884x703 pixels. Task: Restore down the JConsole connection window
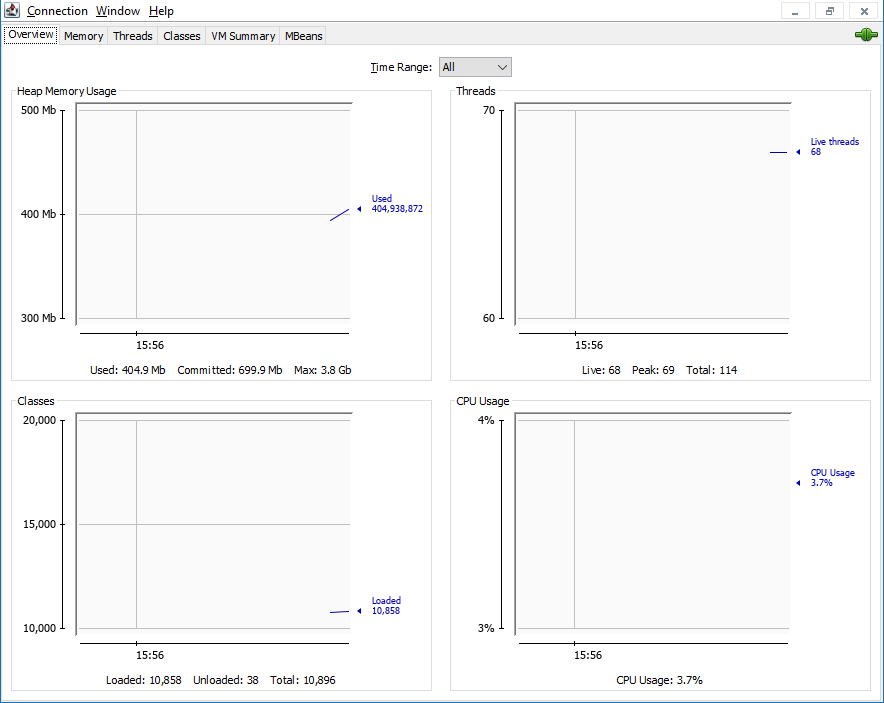pos(829,11)
